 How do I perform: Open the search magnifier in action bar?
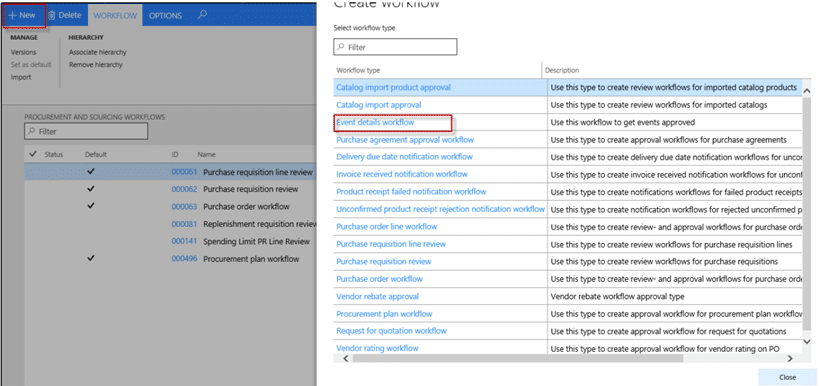click(x=202, y=15)
